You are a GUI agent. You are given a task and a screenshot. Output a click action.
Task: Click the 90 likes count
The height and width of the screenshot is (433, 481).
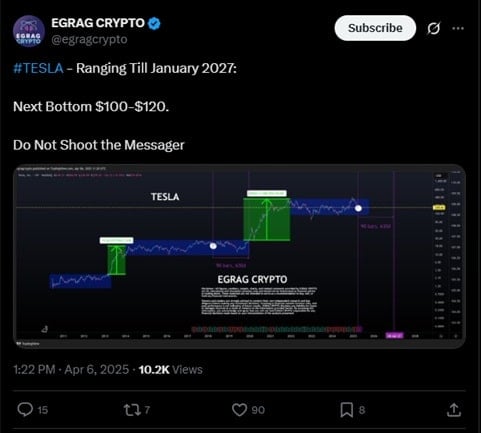[x=258, y=410]
